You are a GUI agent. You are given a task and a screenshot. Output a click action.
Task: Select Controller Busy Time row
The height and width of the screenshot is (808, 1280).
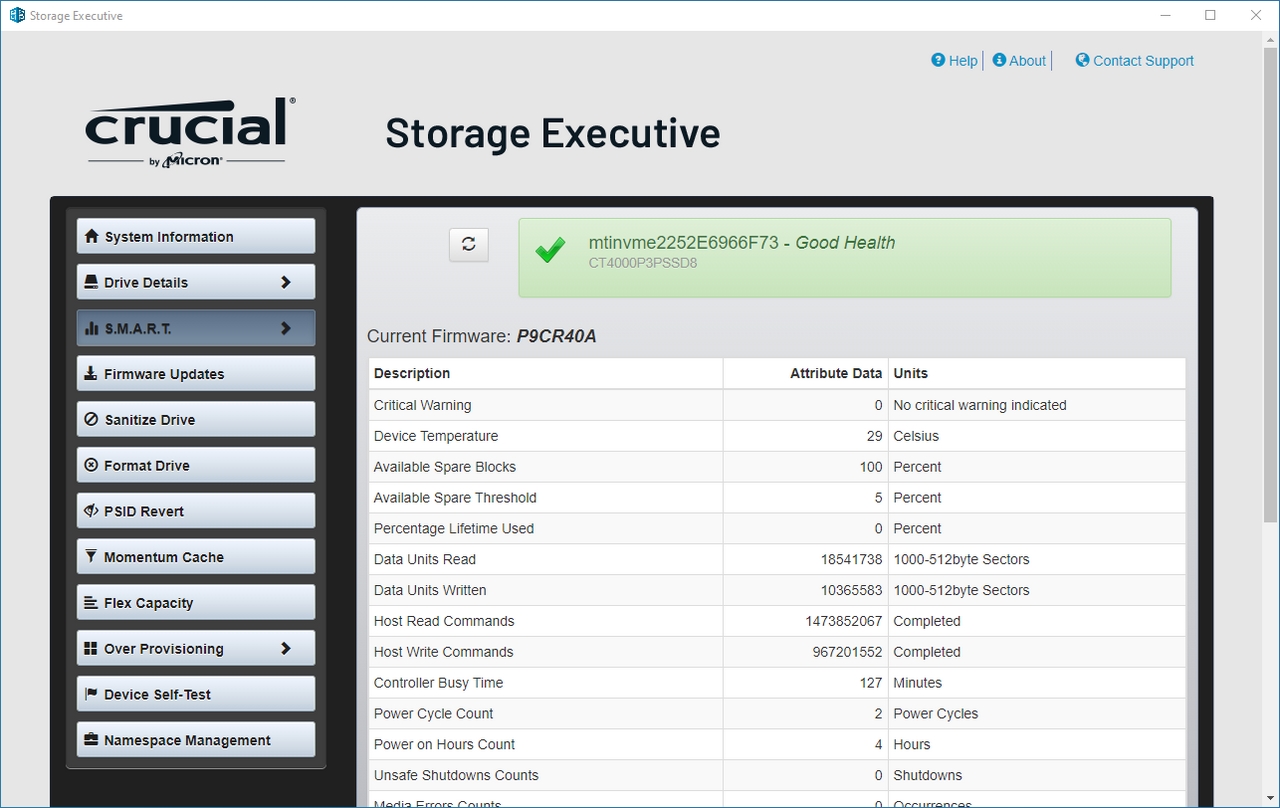776,683
